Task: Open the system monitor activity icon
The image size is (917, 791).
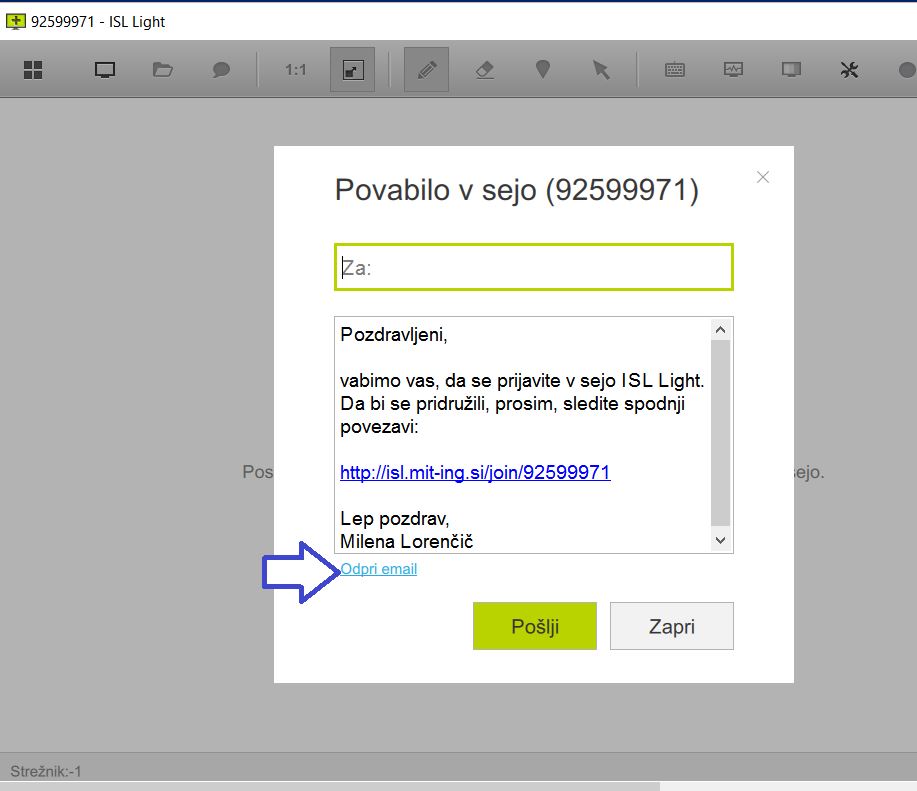Action: (733, 70)
